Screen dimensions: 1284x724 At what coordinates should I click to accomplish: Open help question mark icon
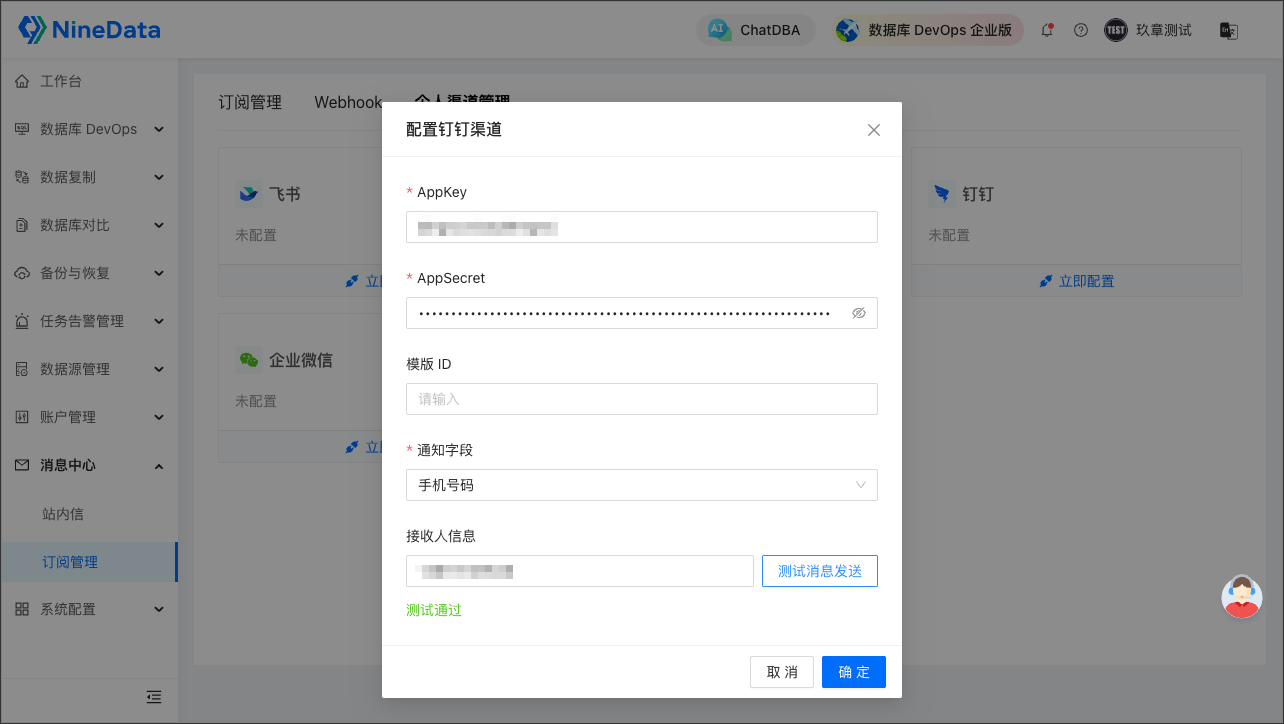(x=1080, y=30)
